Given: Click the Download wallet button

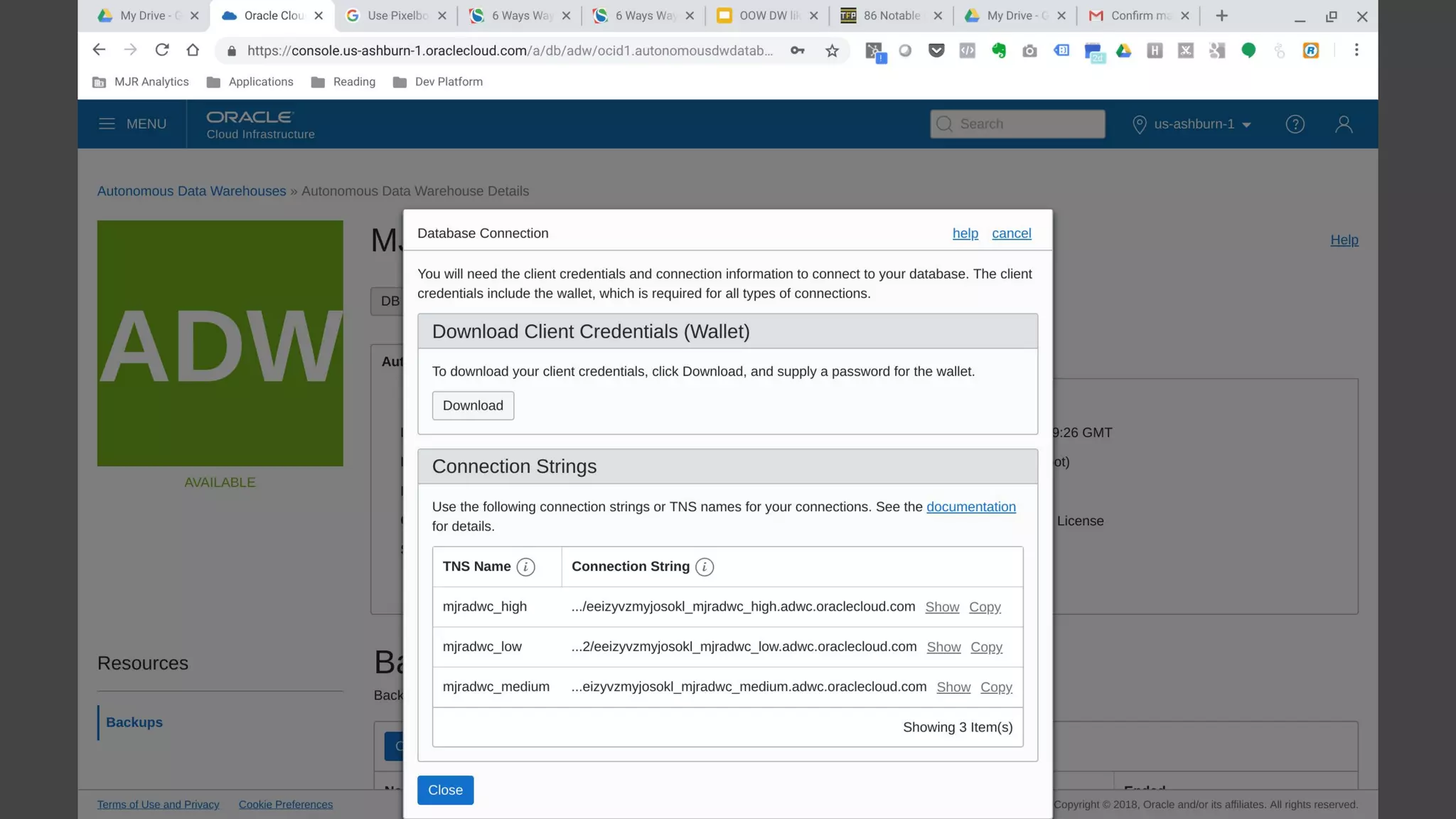Looking at the screenshot, I should pyautogui.click(x=473, y=405).
